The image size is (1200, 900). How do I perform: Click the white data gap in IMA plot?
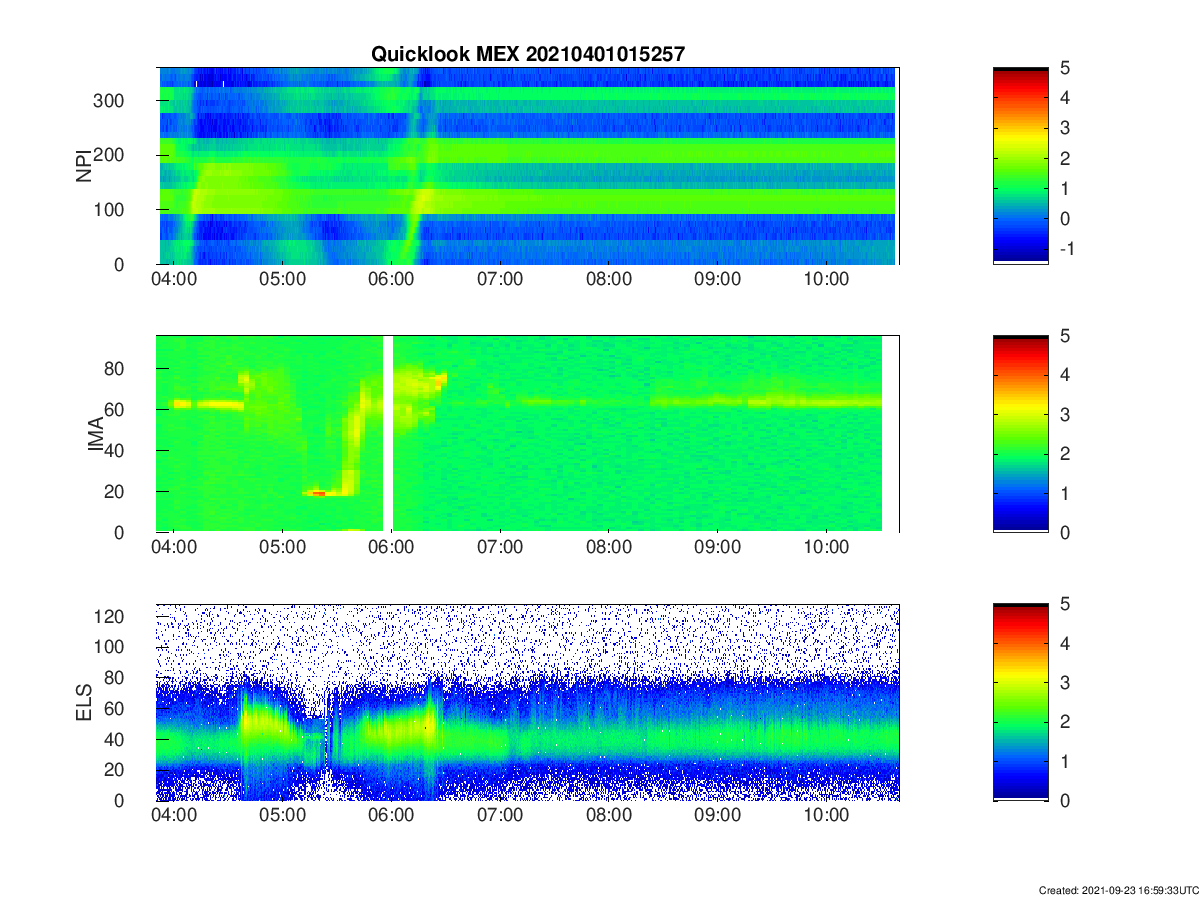388,434
